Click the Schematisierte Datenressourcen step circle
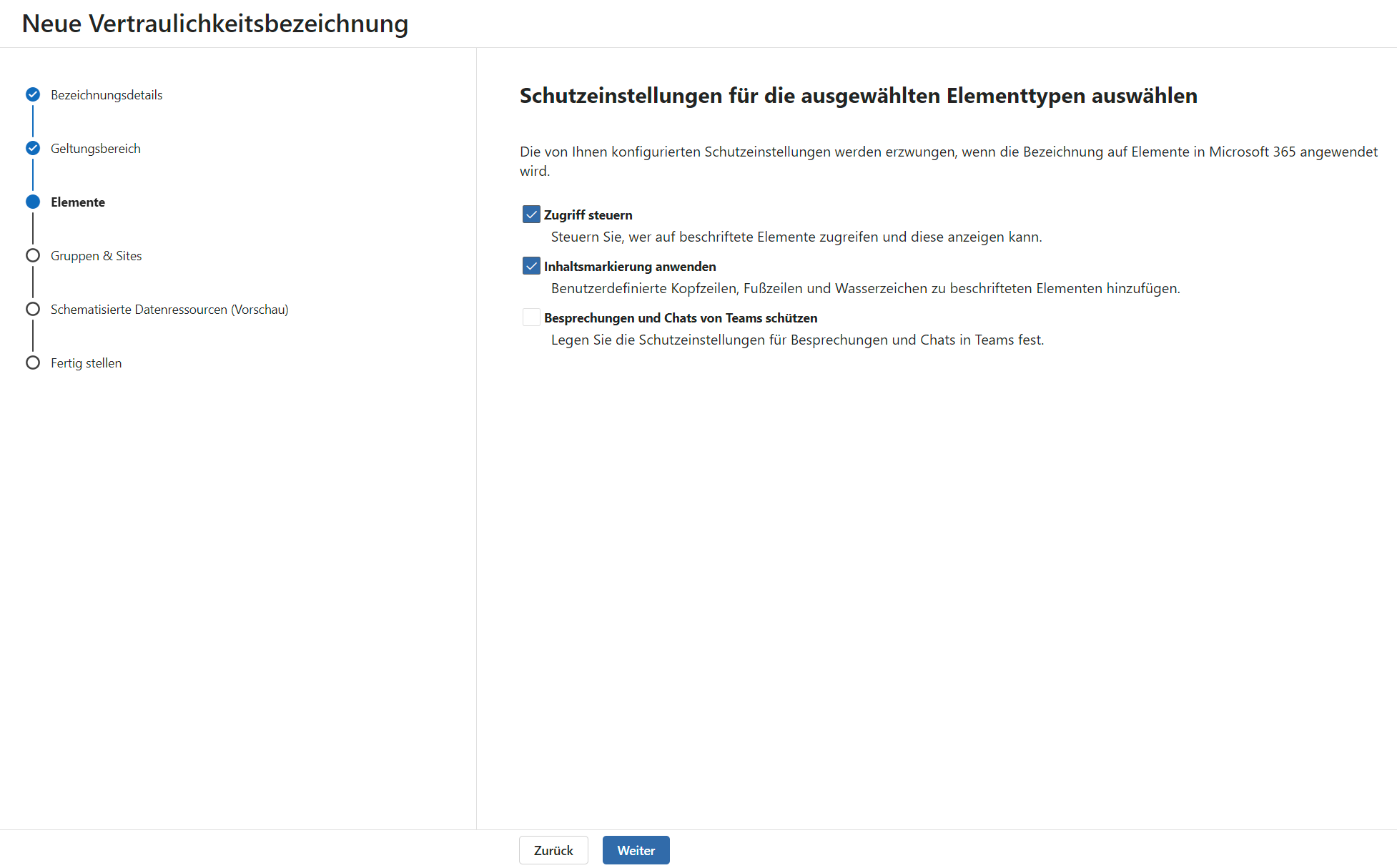This screenshot has width=1397, height=868. coord(33,309)
